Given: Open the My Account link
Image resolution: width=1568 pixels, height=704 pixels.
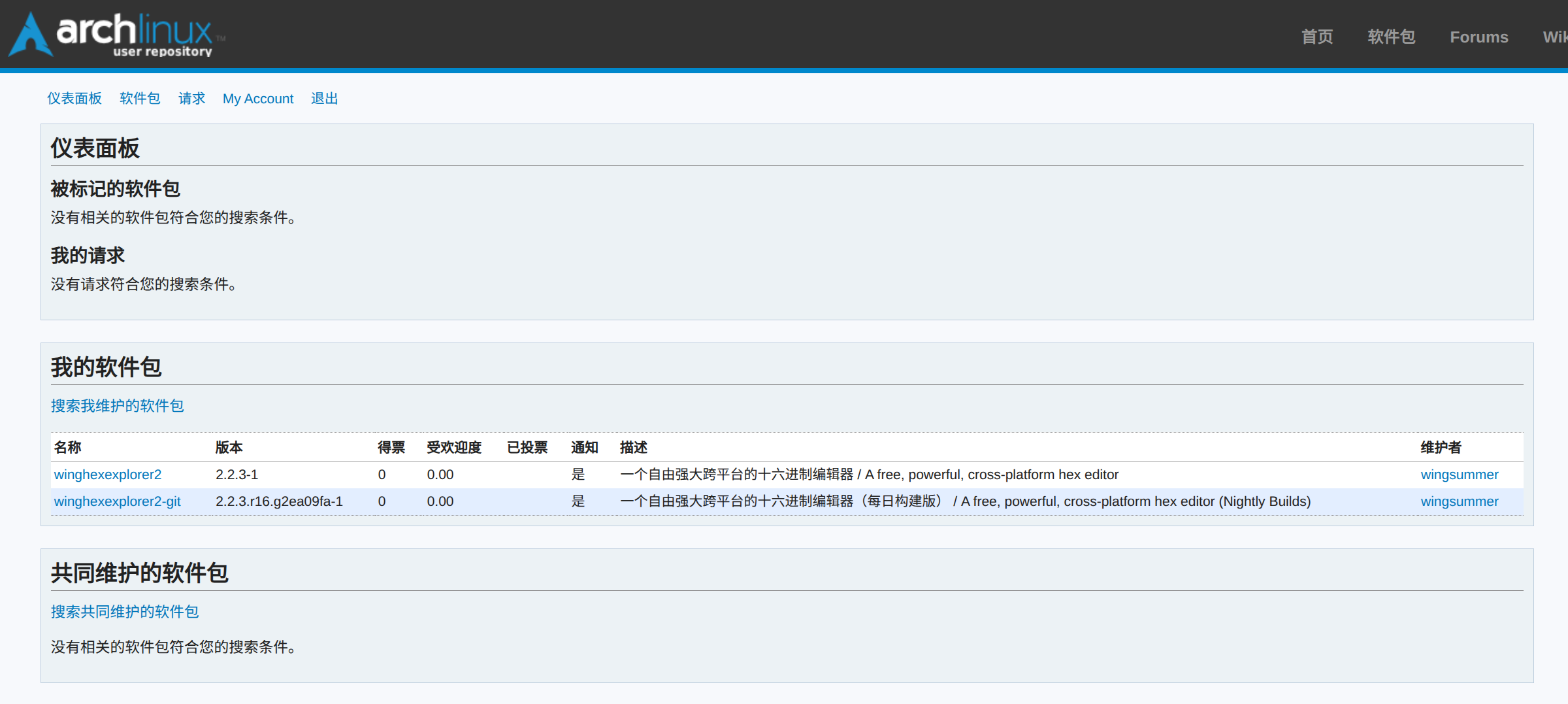Looking at the screenshot, I should point(258,99).
